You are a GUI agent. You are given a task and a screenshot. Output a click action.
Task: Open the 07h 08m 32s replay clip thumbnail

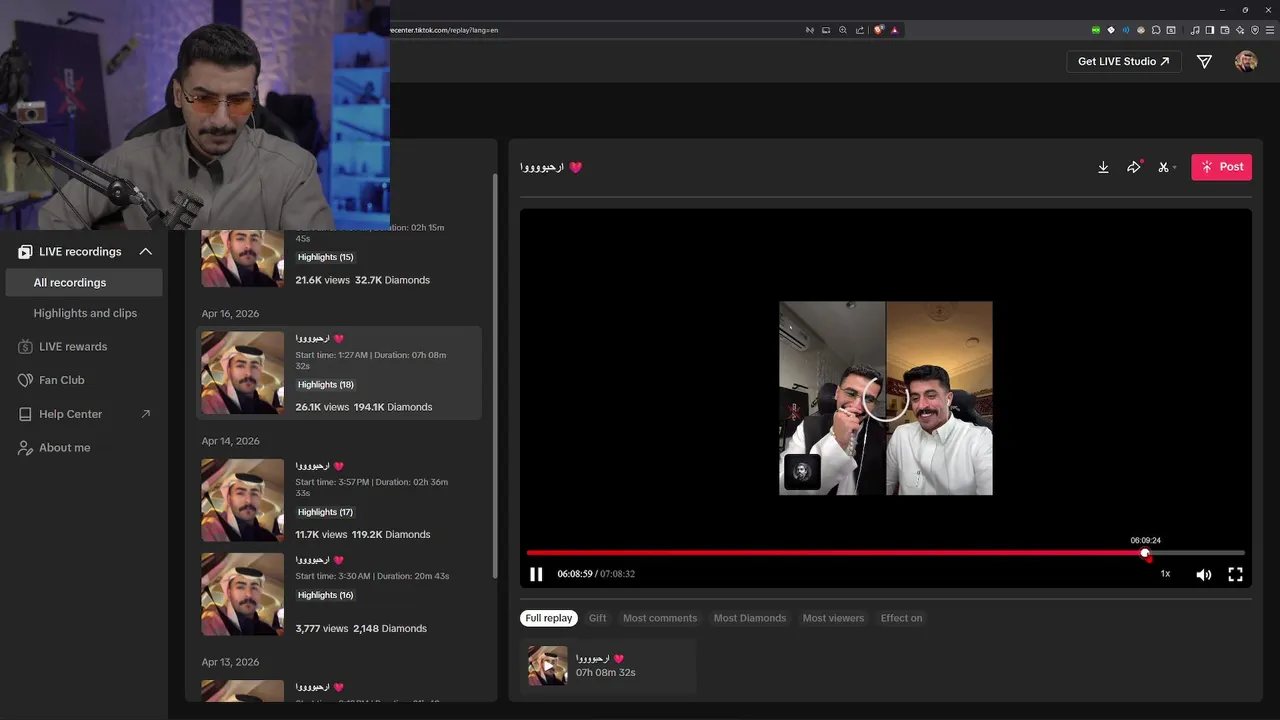pos(548,666)
